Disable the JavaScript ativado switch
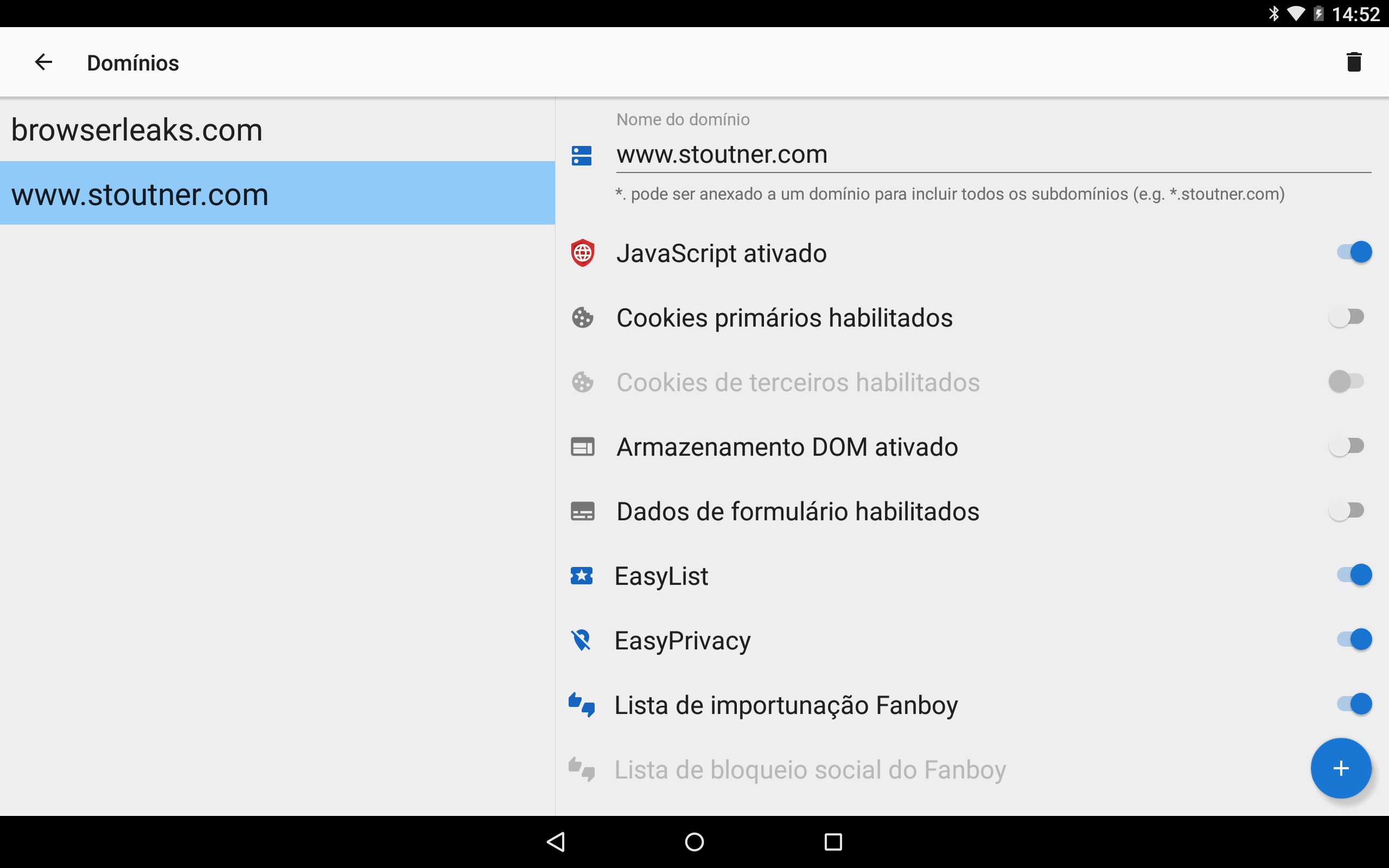Viewport: 1389px width, 868px height. tap(1353, 252)
